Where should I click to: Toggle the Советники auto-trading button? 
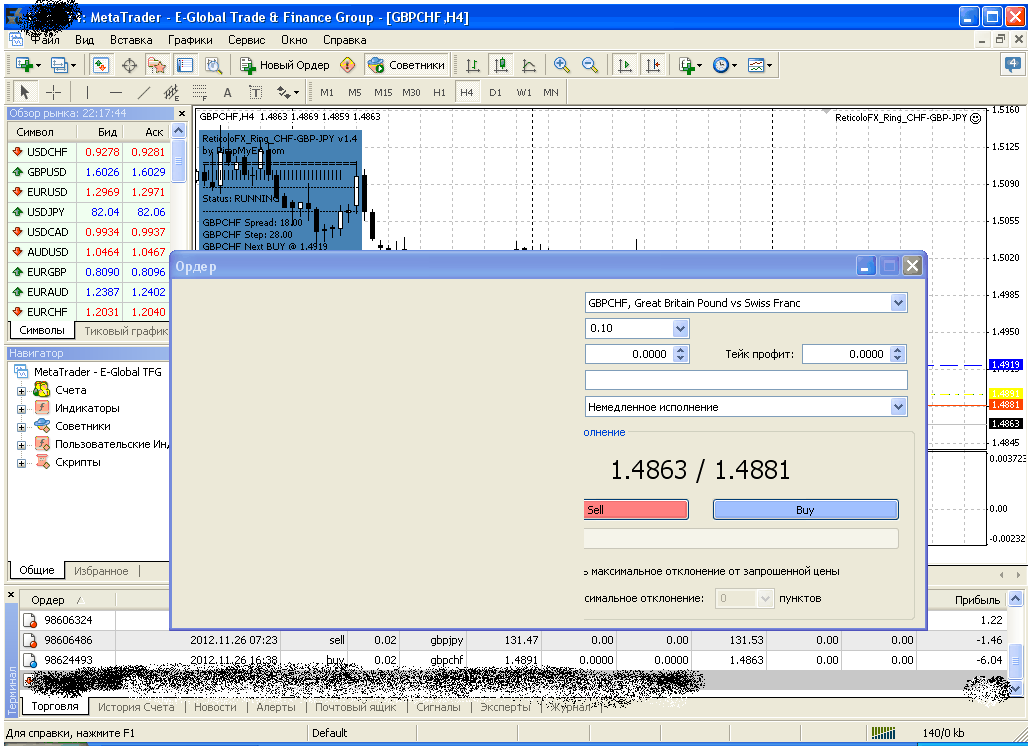(407, 65)
